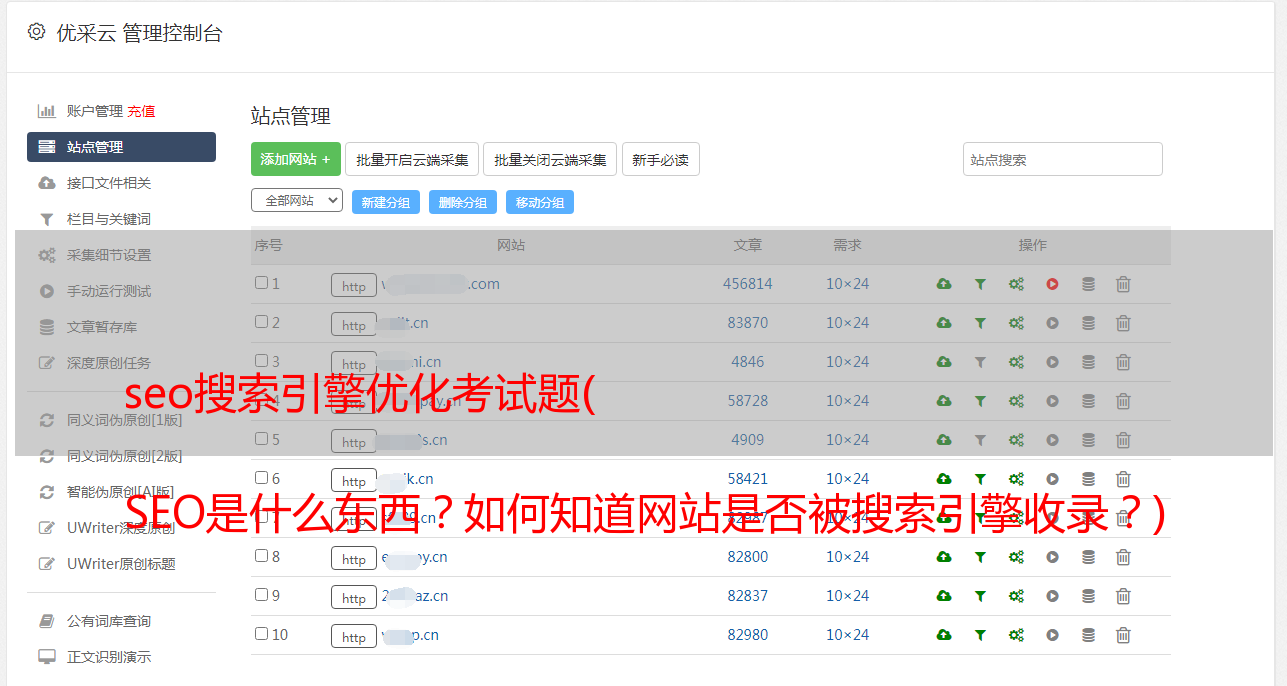Viewport: 1287px width, 686px height.
Task: Click the trash icon in row 9
Action: click(1123, 596)
